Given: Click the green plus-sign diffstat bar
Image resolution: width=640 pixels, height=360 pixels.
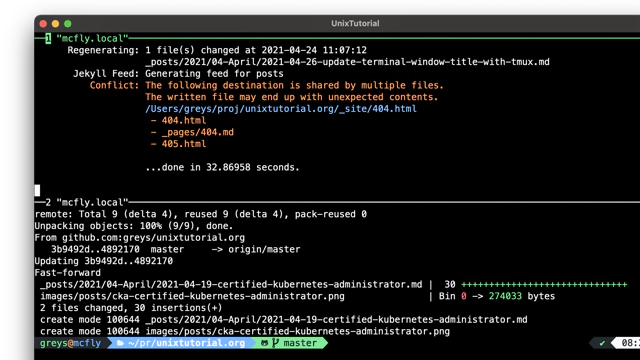Looking at the screenshot, I should click(x=544, y=284).
